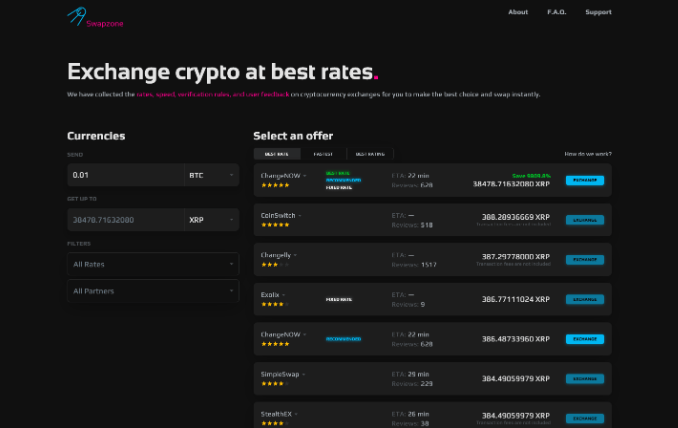The width and height of the screenshot is (678, 428).
Task: Expand the All Partners filter dropdown
Action: point(153,291)
